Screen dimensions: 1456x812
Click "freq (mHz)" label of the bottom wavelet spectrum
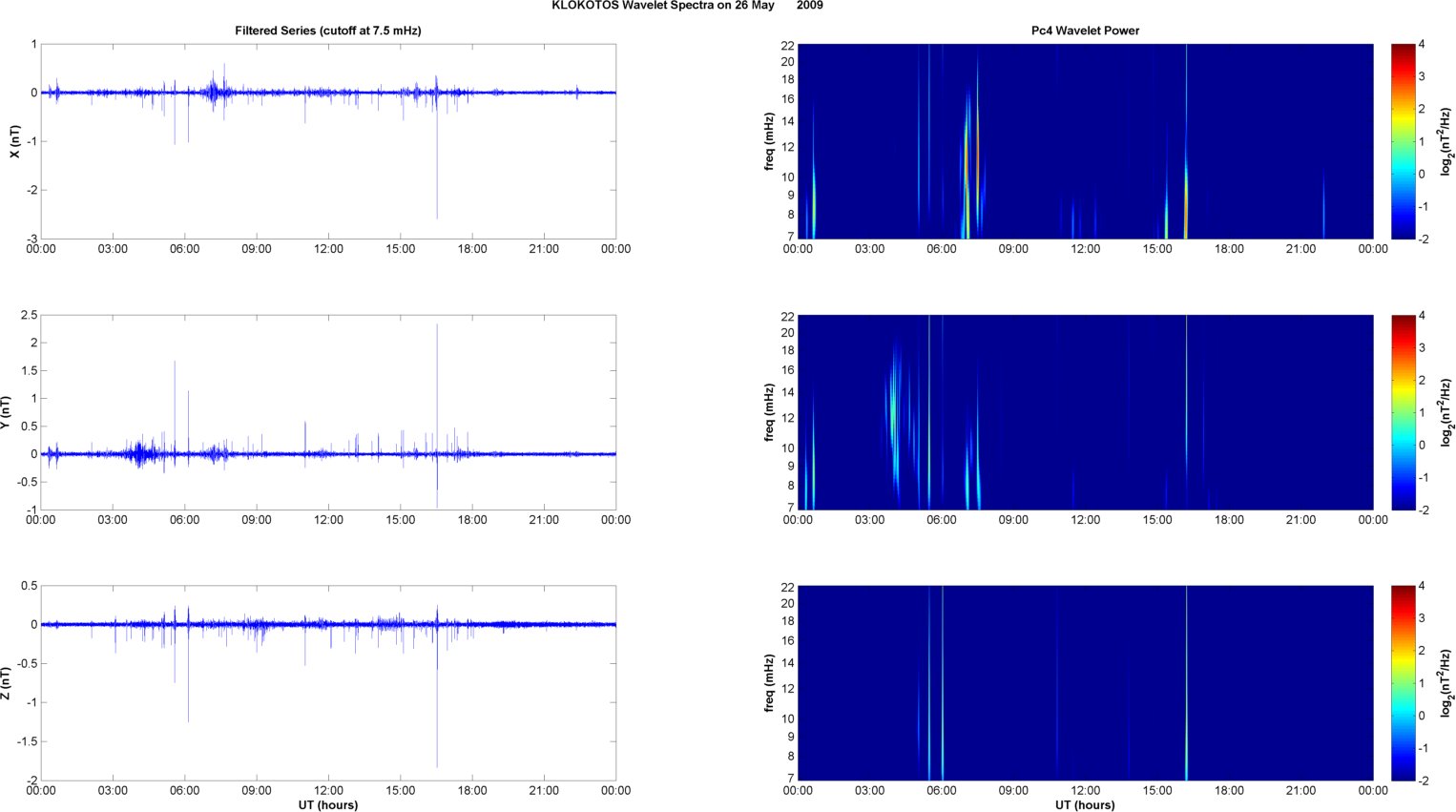769,683
